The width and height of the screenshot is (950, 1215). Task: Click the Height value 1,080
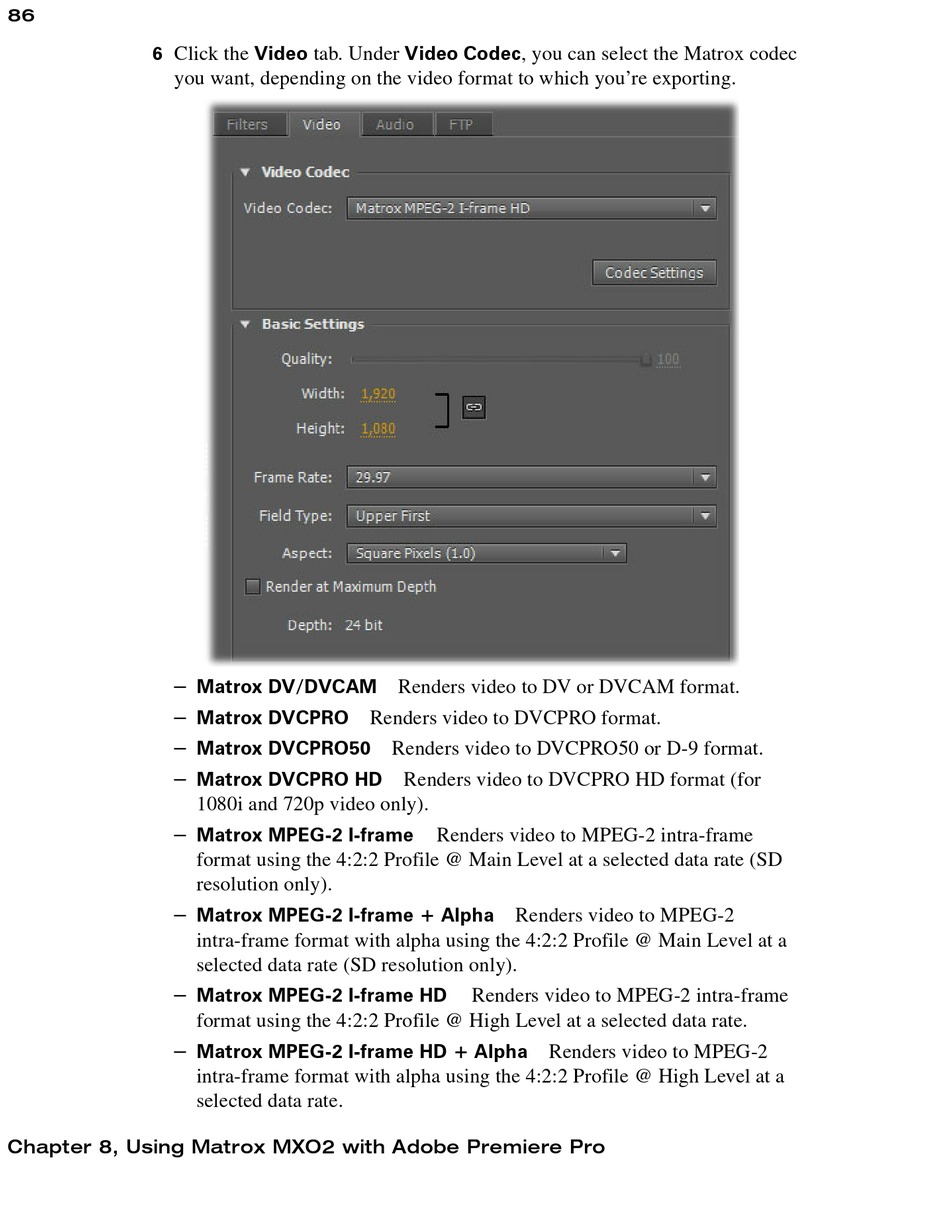point(378,429)
